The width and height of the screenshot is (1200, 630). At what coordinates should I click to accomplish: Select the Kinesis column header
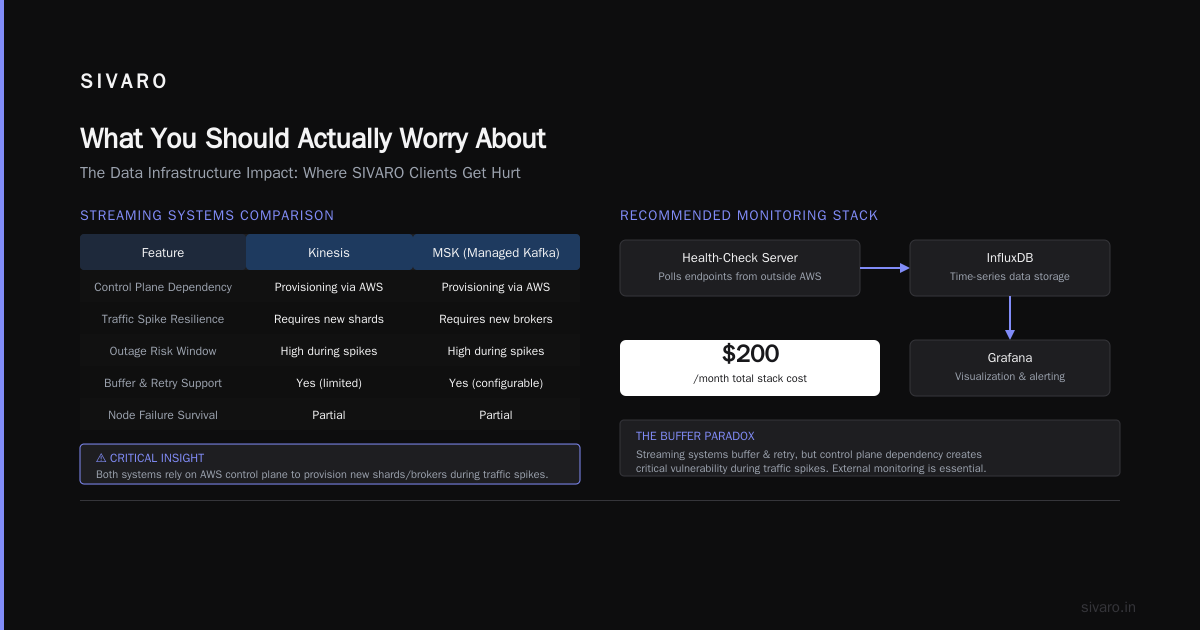(x=329, y=252)
